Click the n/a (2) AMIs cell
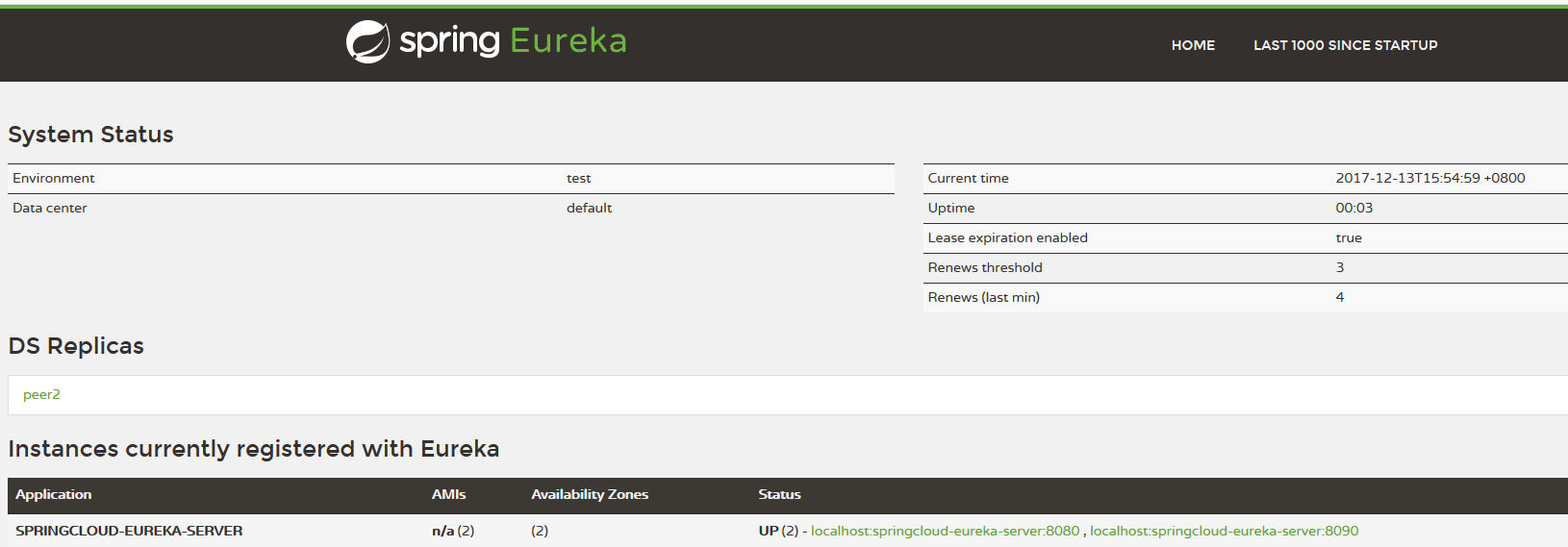1568x547 pixels. tap(452, 531)
